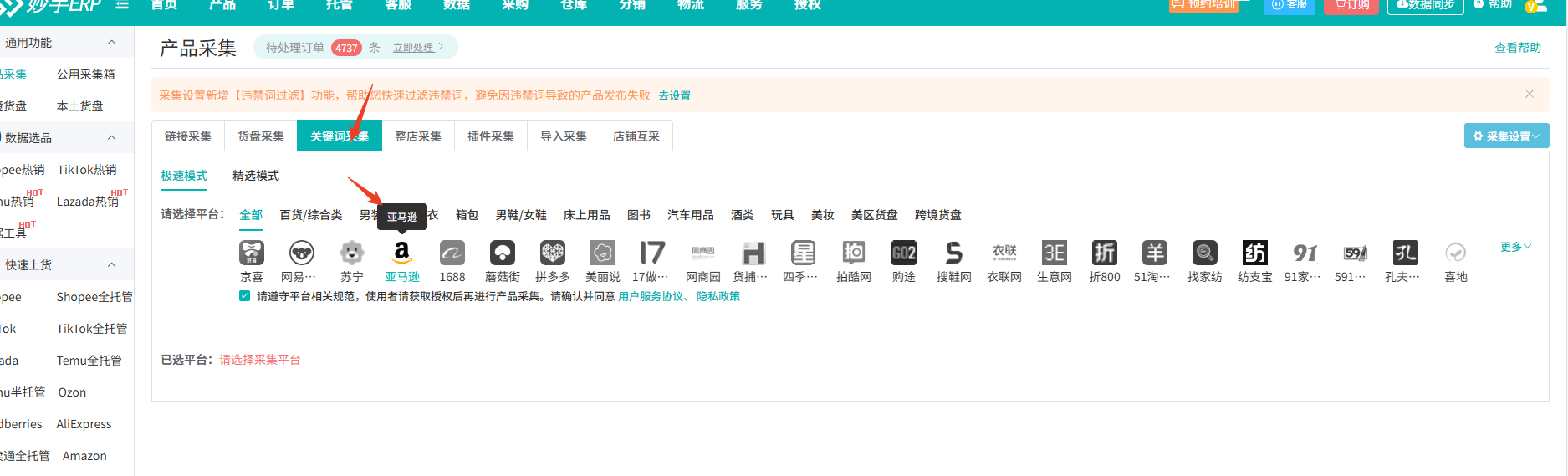Expand the 更多 platforms list
Image resolution: width=1568 pixels, height=476 pixels.
[1515, 247]
